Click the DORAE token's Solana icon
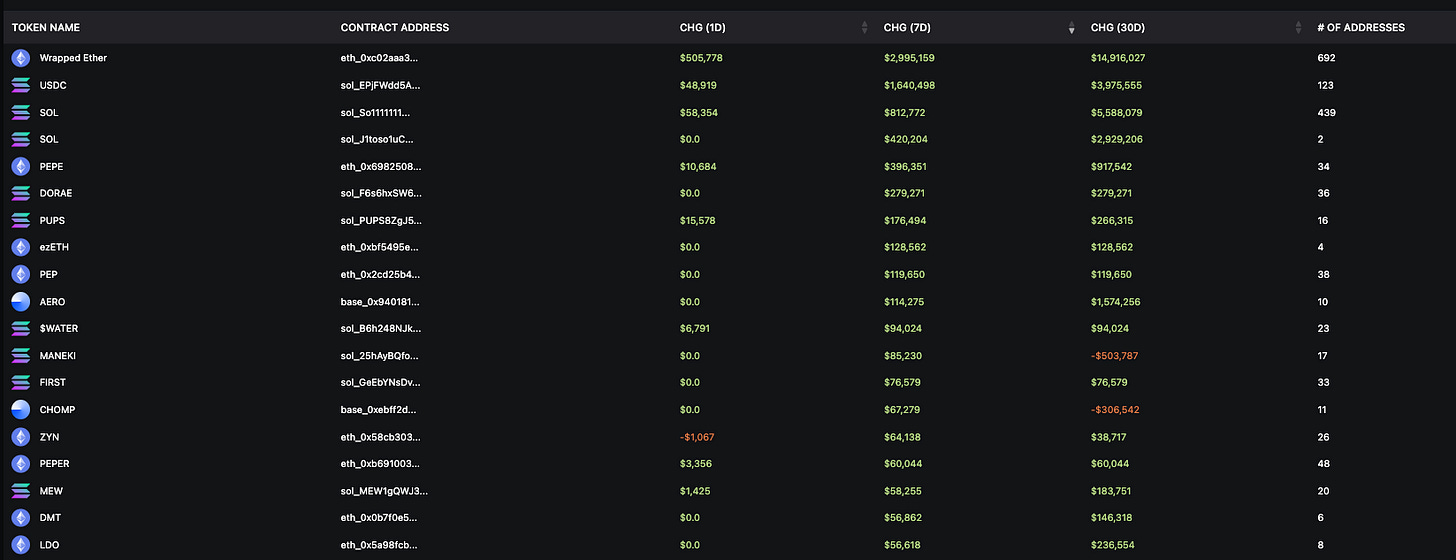 pyautogui.click(x=21, y=193)
